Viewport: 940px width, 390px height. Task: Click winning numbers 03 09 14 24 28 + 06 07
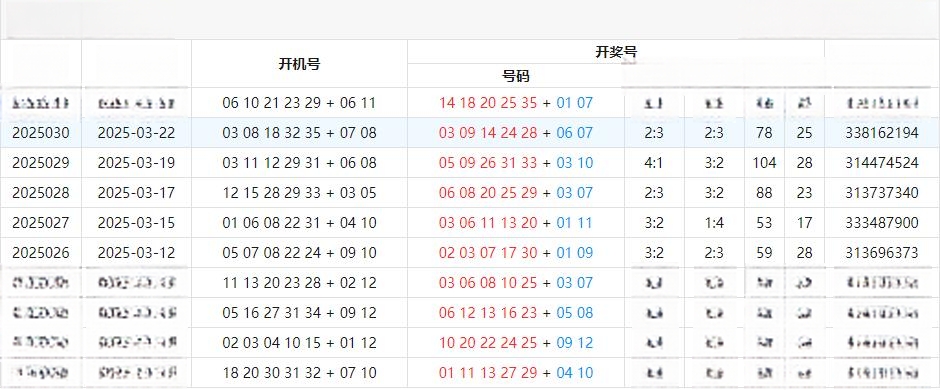(x=516, y=133)
